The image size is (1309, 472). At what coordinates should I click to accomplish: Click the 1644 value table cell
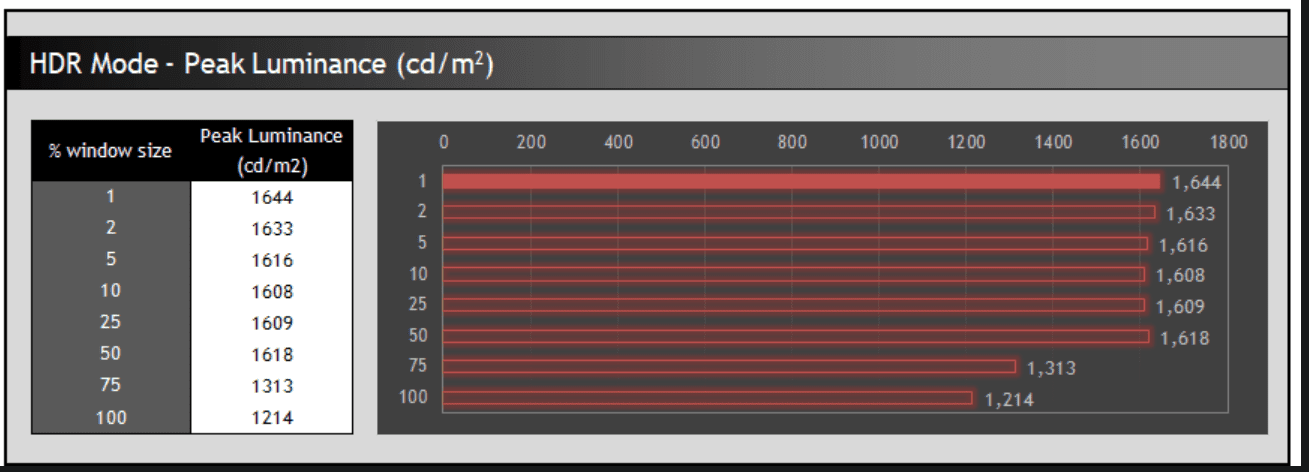click(x=272, y=197)
